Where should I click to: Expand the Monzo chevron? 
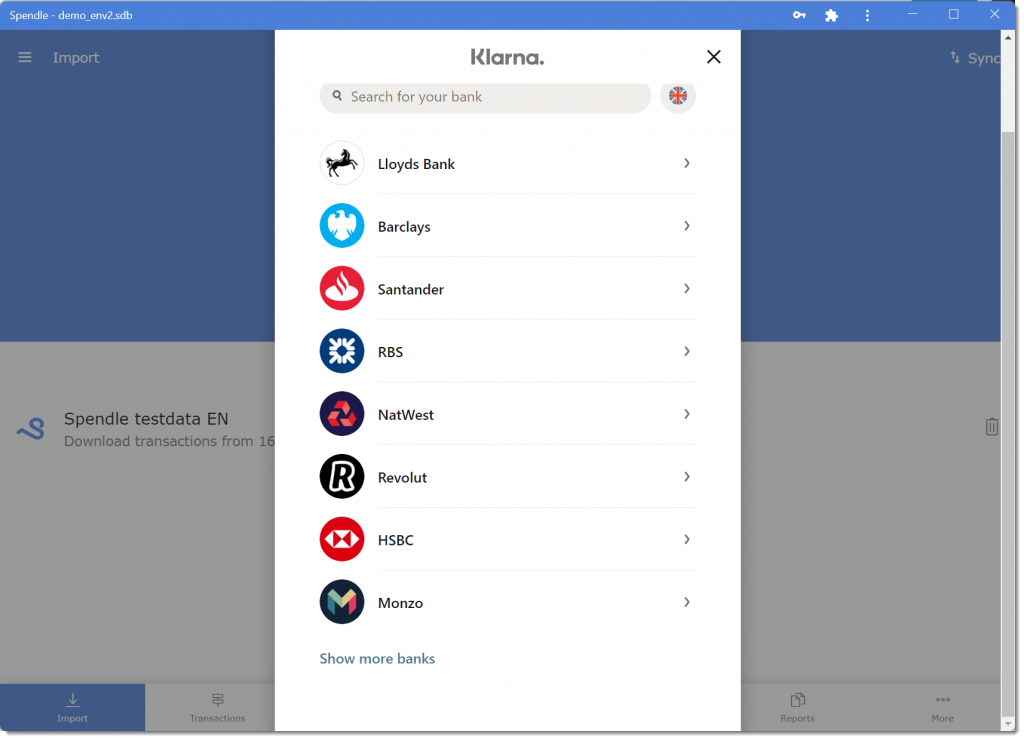coord(686,602)
